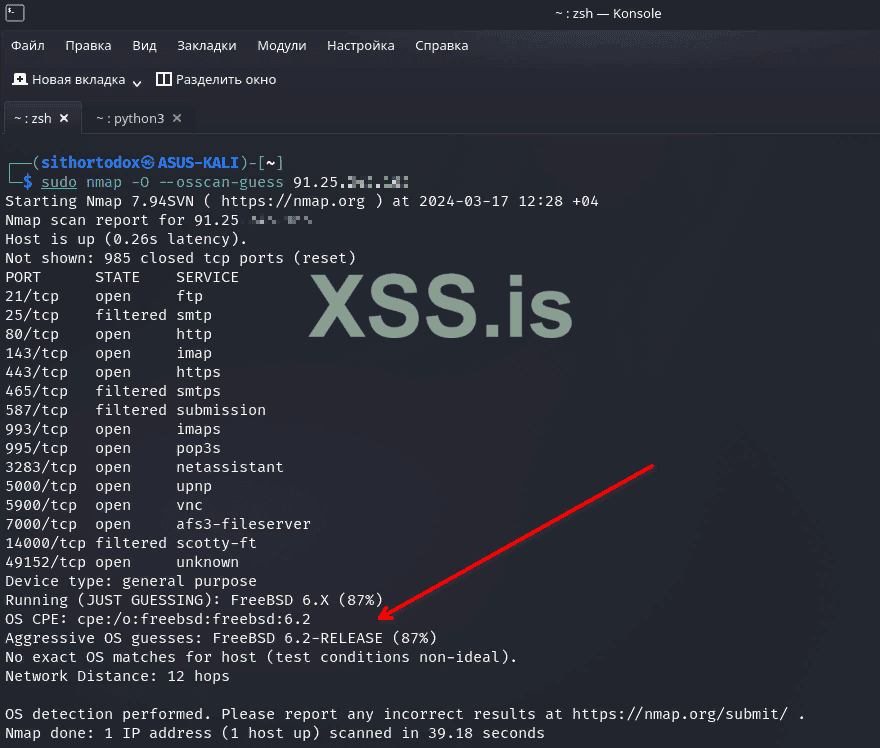Open the Вид menu
This screenshot has width=880, height=748.
144,45
